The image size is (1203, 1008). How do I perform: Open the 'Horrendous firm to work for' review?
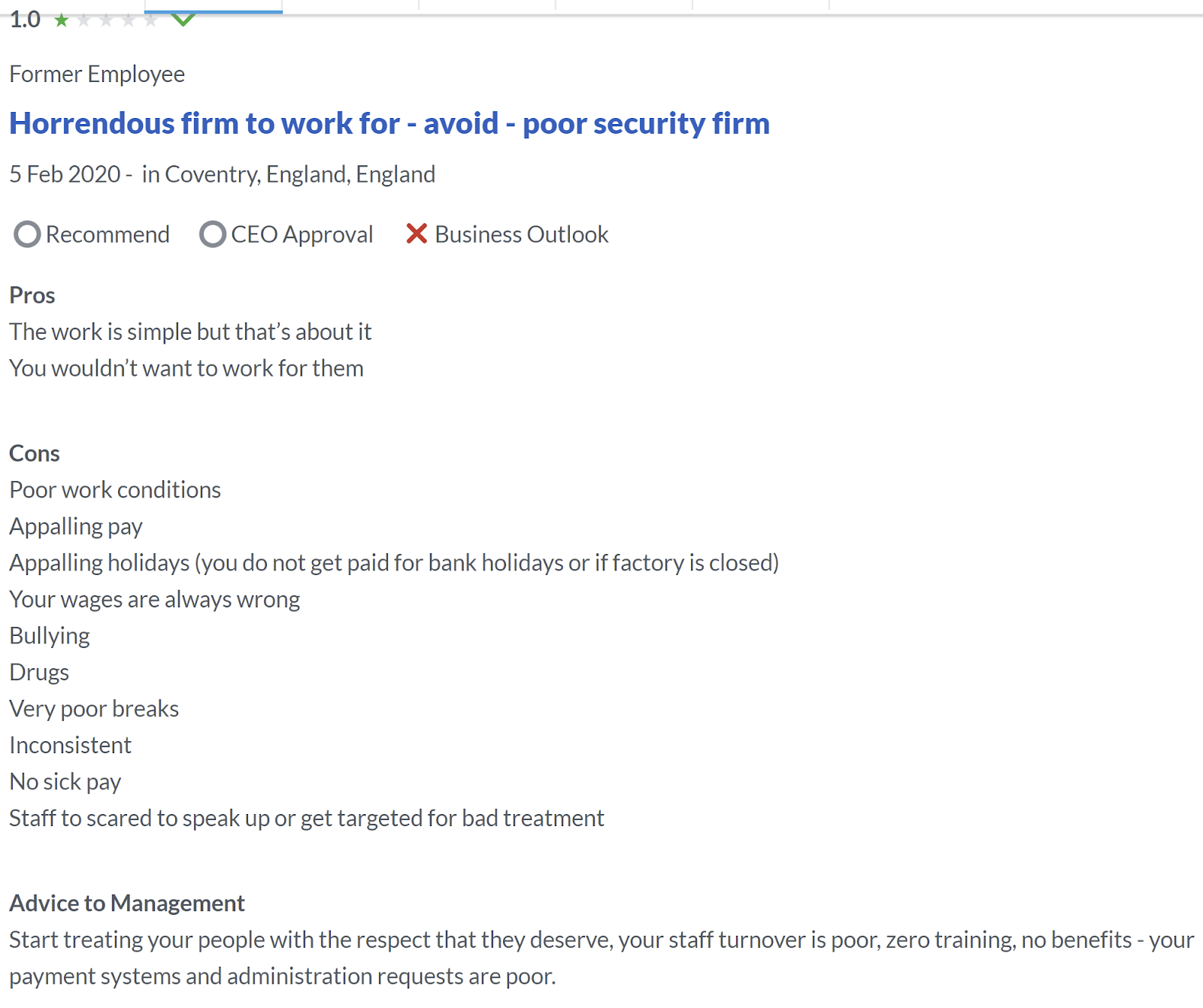389,123
